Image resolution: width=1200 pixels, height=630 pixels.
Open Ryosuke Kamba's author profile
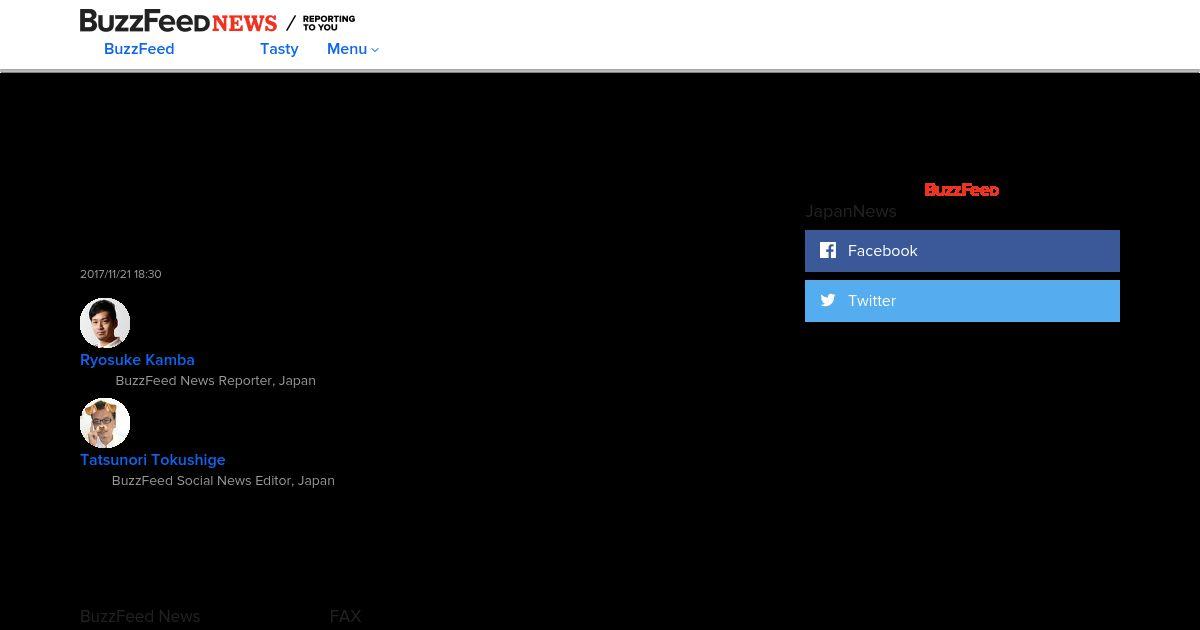tap(137, 360)
